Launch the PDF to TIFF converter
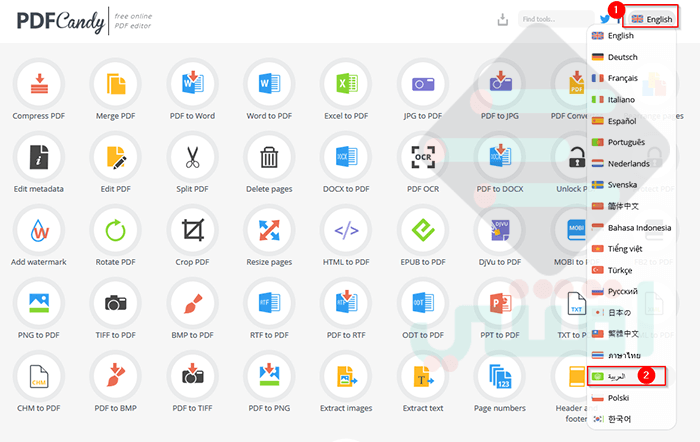Image resolution: width=700 pixels, height=442 pixels. coord(192,377)
